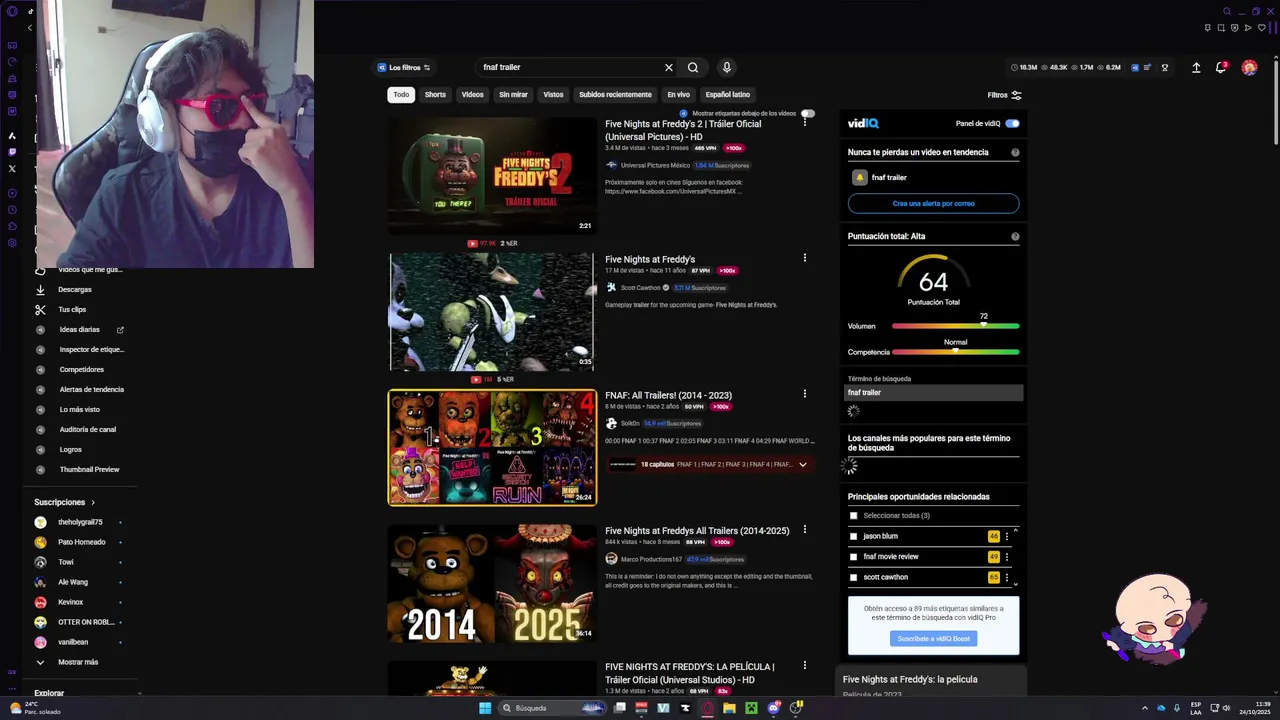
Task: Open the notifications bell
Action: (x=1221, y=67)
